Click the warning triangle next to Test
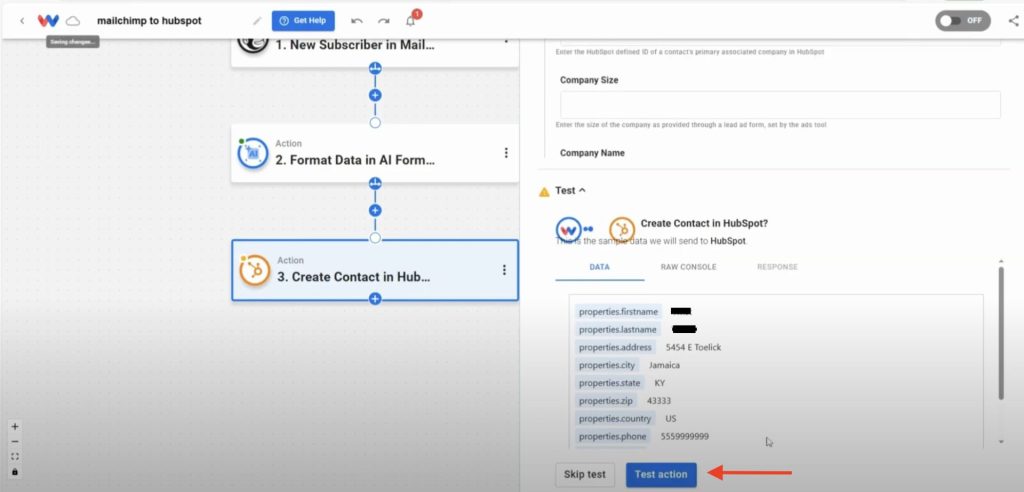This screenshot has height=492, width=1024. pos(544,192)
